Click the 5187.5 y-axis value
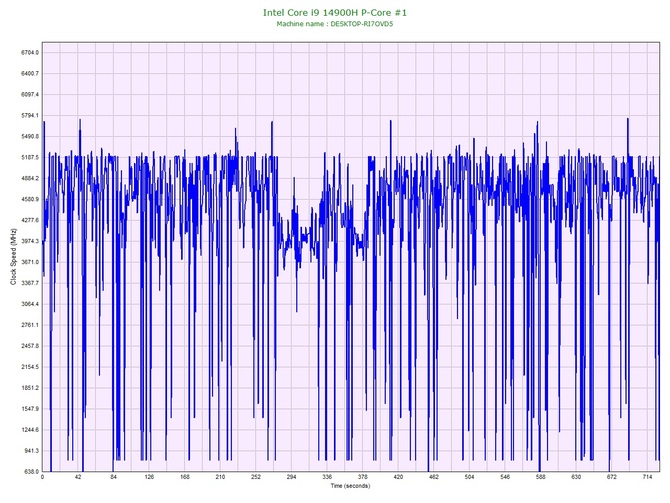Image resolution: width=670 pixels, height=503 pixels. 30,157
